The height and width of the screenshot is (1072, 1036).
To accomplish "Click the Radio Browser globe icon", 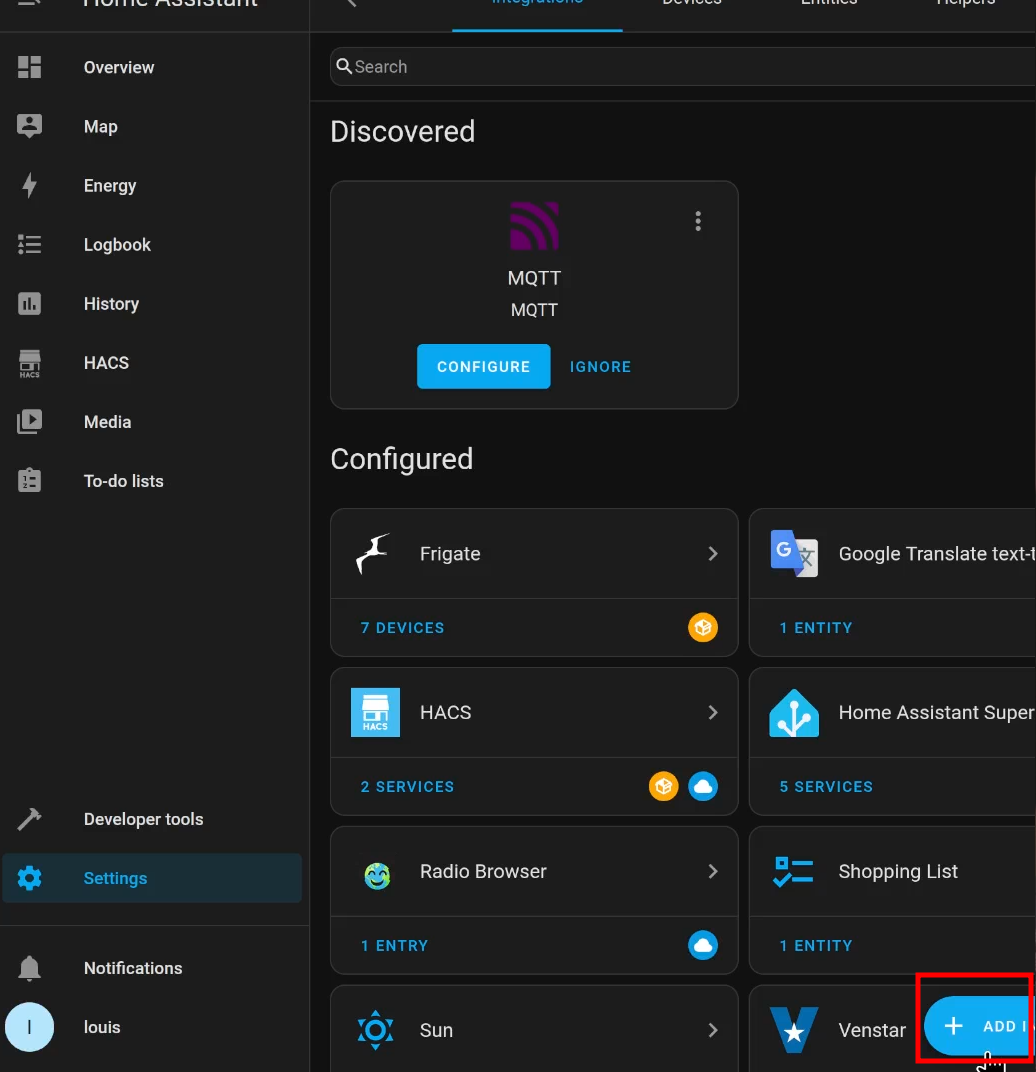I will [x=377, y=875].
